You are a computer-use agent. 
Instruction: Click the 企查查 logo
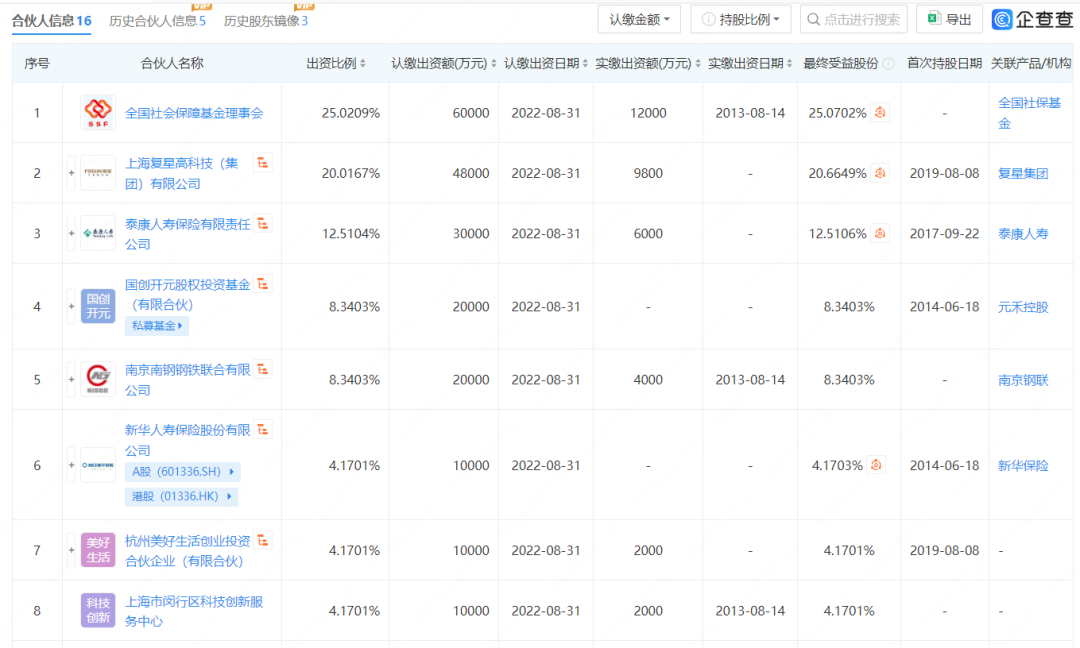(1032, 19)
